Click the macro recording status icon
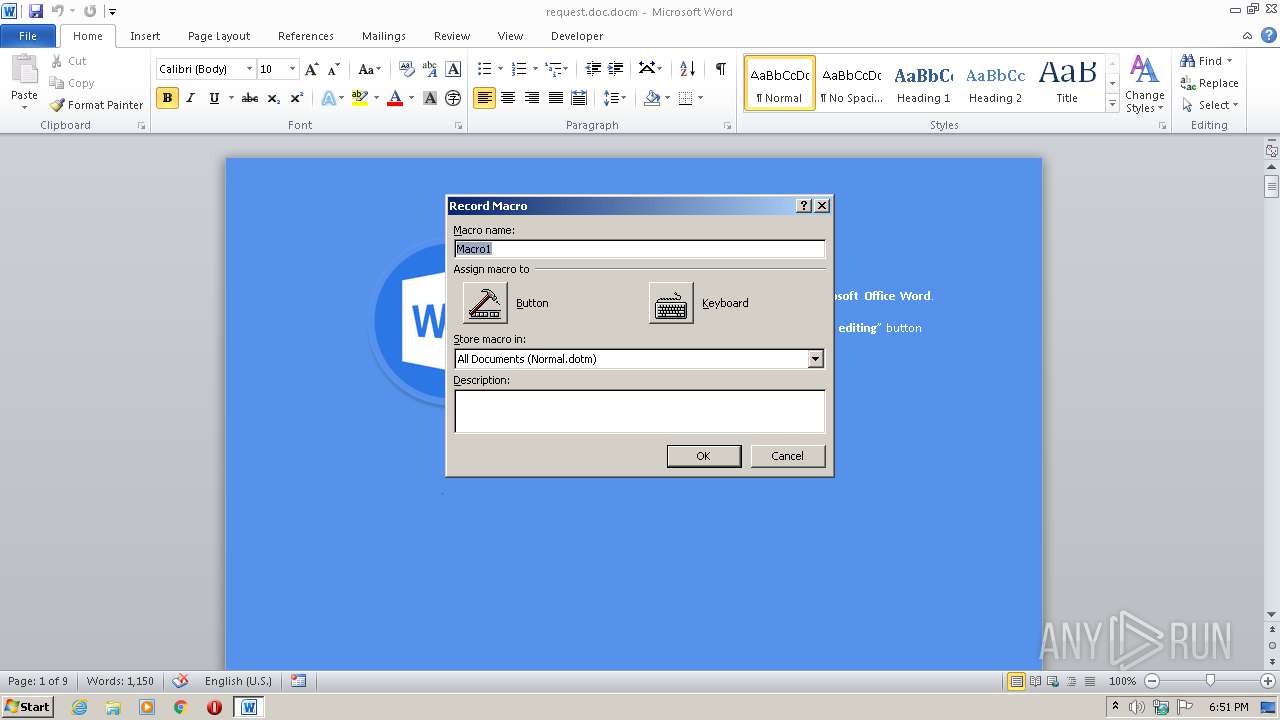The width and height of the screenshot is (1280, 720). click(298, 681)
